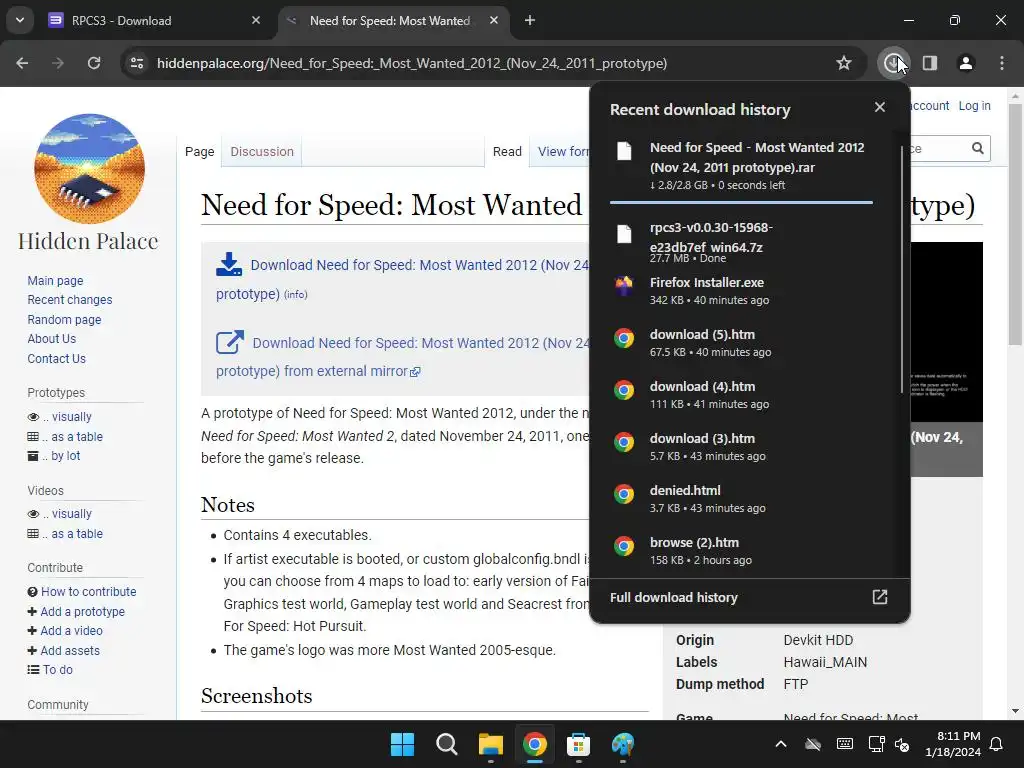Open About Us link
The width and height of the screenshot is (1024, 768).
pos(52,338)
